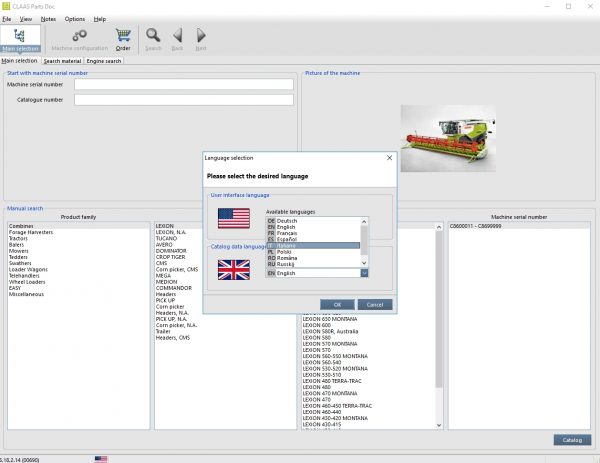Expand the catalog data language dropdown
Image resolution: width=600 pixels, height=463 pixels.
point(364,273)
